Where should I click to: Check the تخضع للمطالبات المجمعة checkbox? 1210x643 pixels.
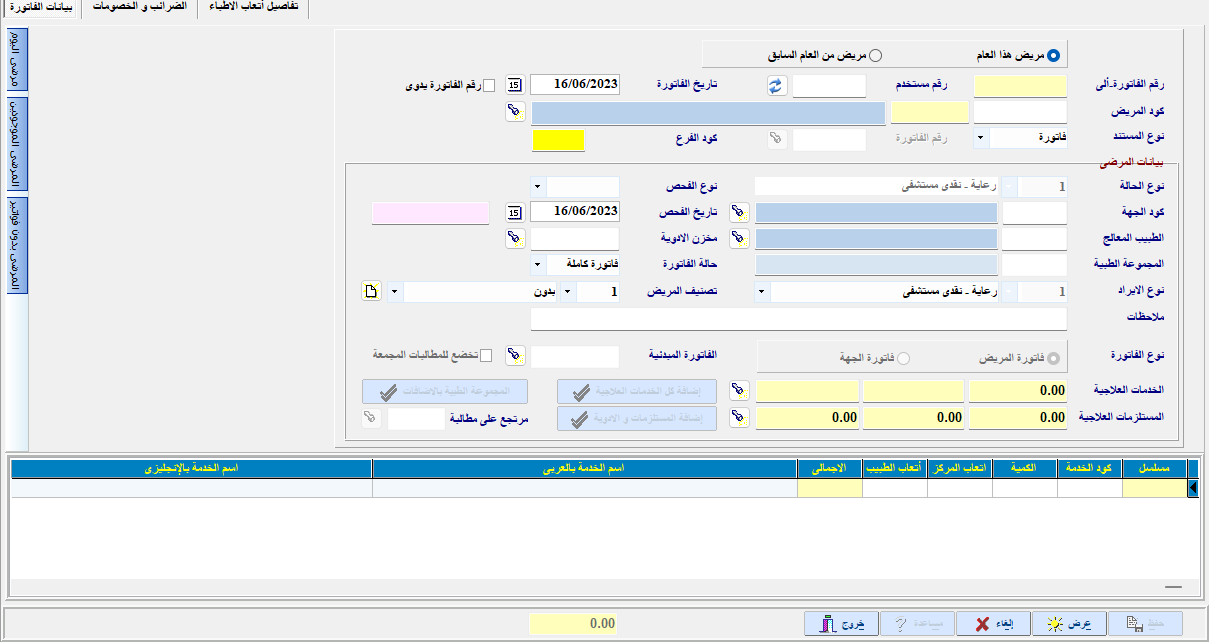(487, 355)
